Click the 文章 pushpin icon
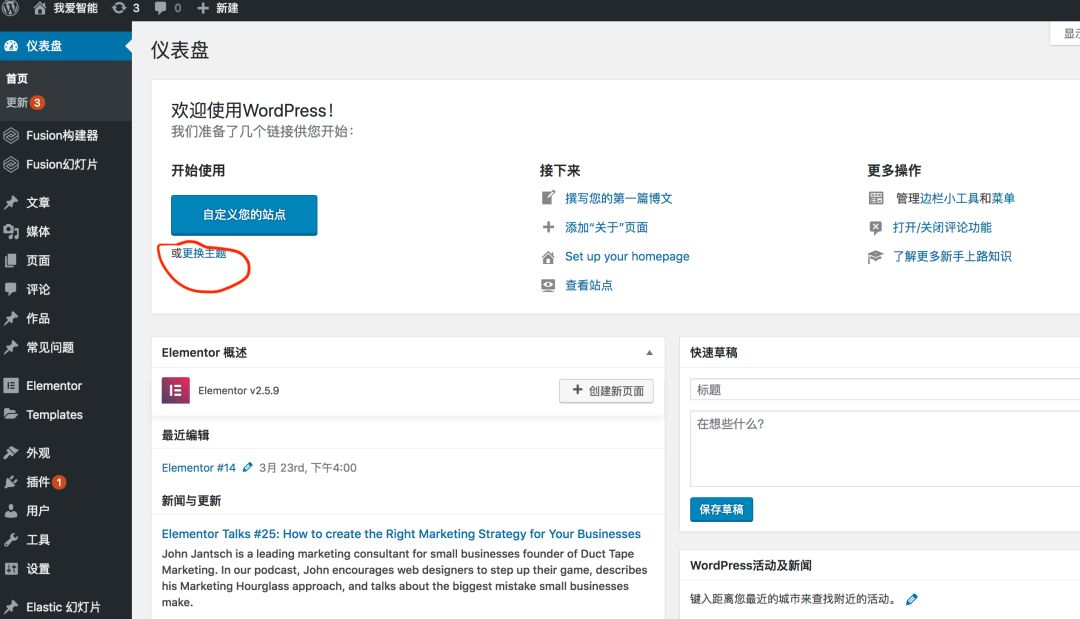The image size is (1080, 619). pos(11,202)
